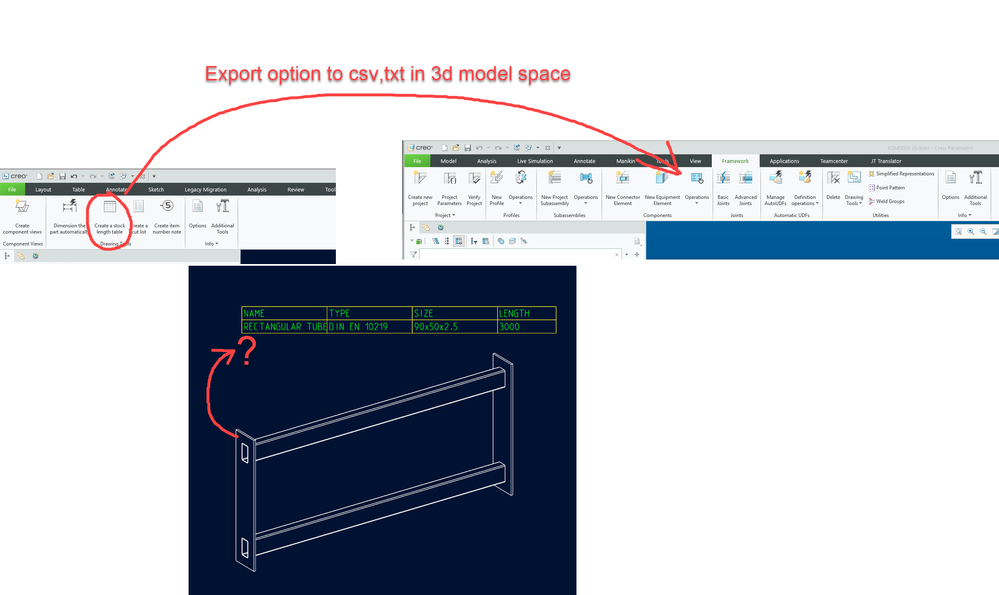Click Point Pattern utility

pos(886,187)
